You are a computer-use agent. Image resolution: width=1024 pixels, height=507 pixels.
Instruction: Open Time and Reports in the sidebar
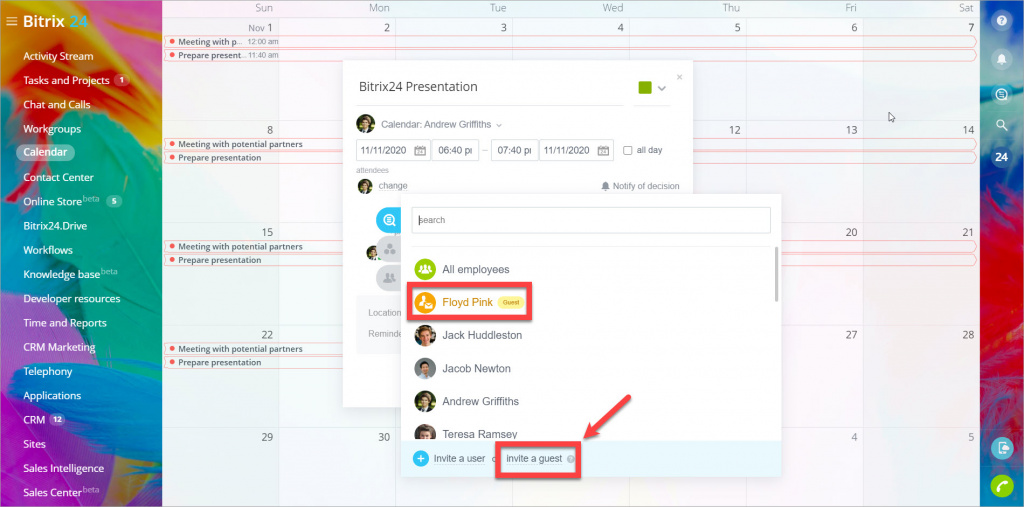[65, 323]
